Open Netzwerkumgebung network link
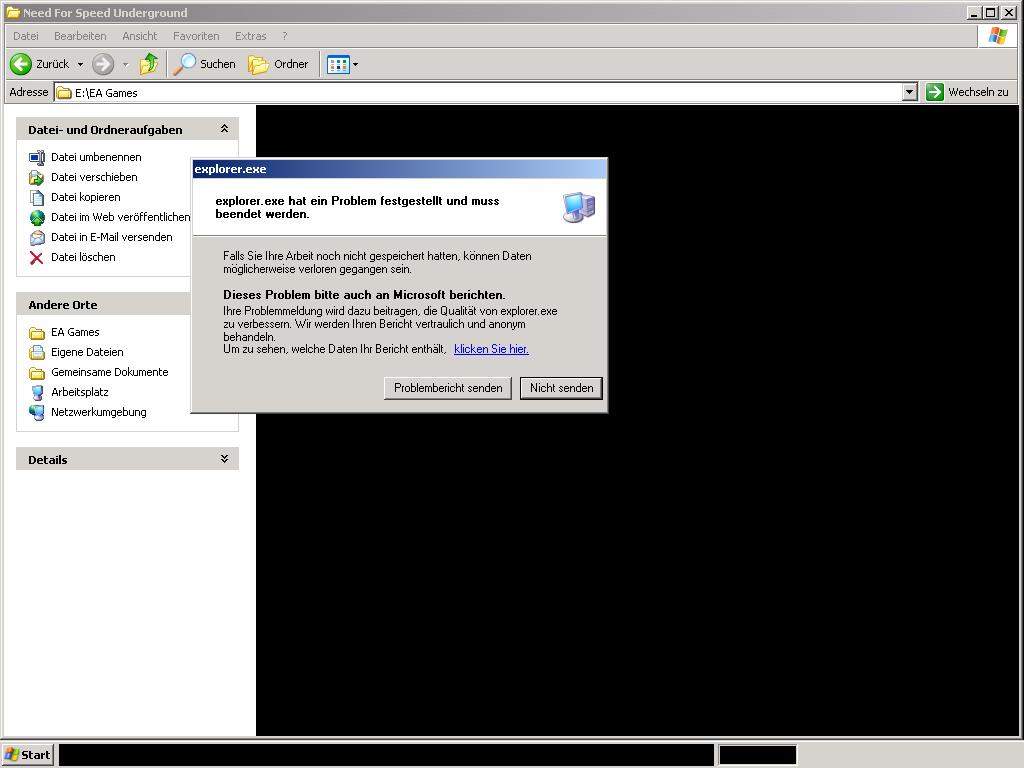1024x768 pixels. [99, 412]
